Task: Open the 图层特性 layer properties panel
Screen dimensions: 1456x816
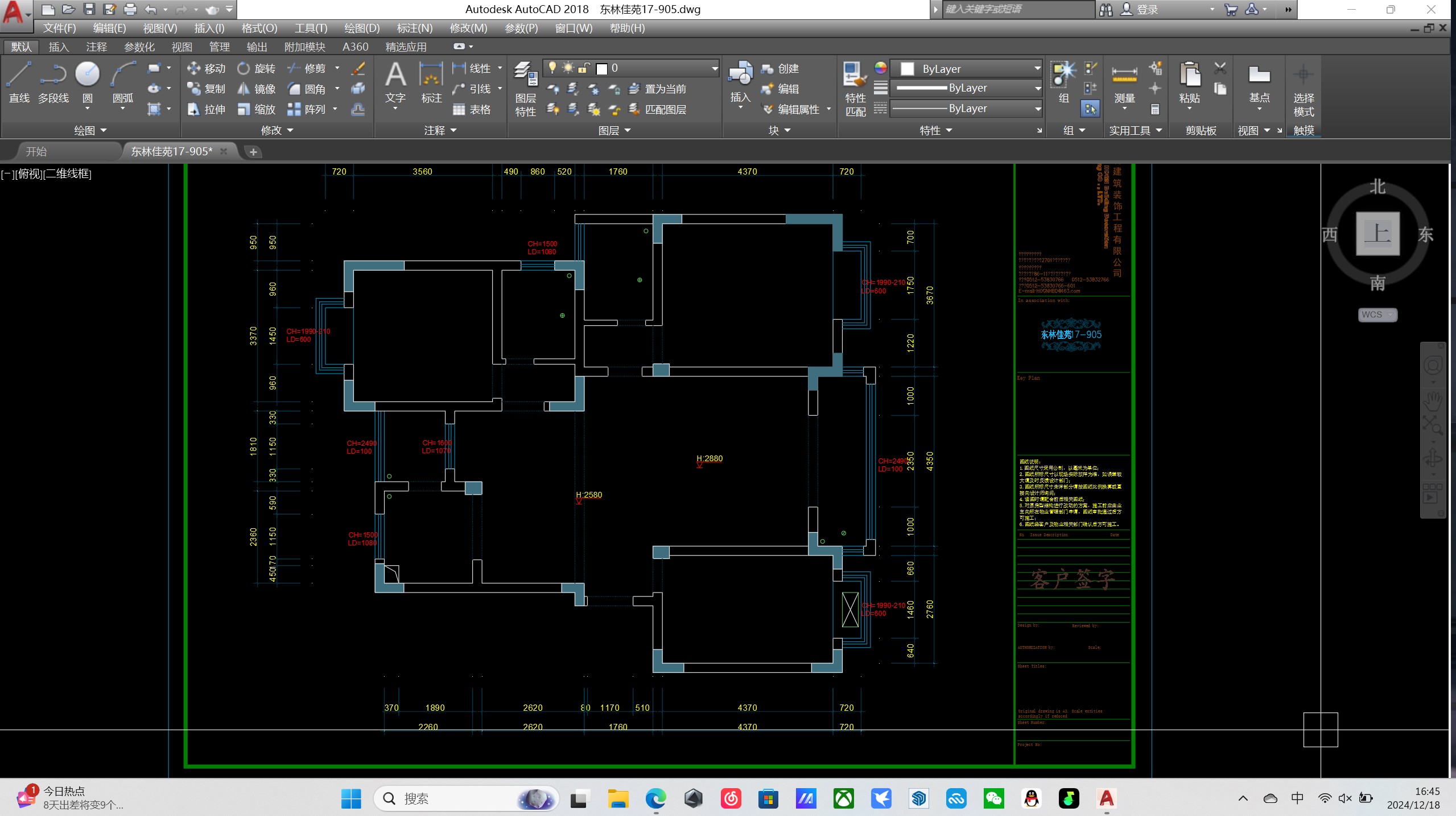Action: (525, 89)
